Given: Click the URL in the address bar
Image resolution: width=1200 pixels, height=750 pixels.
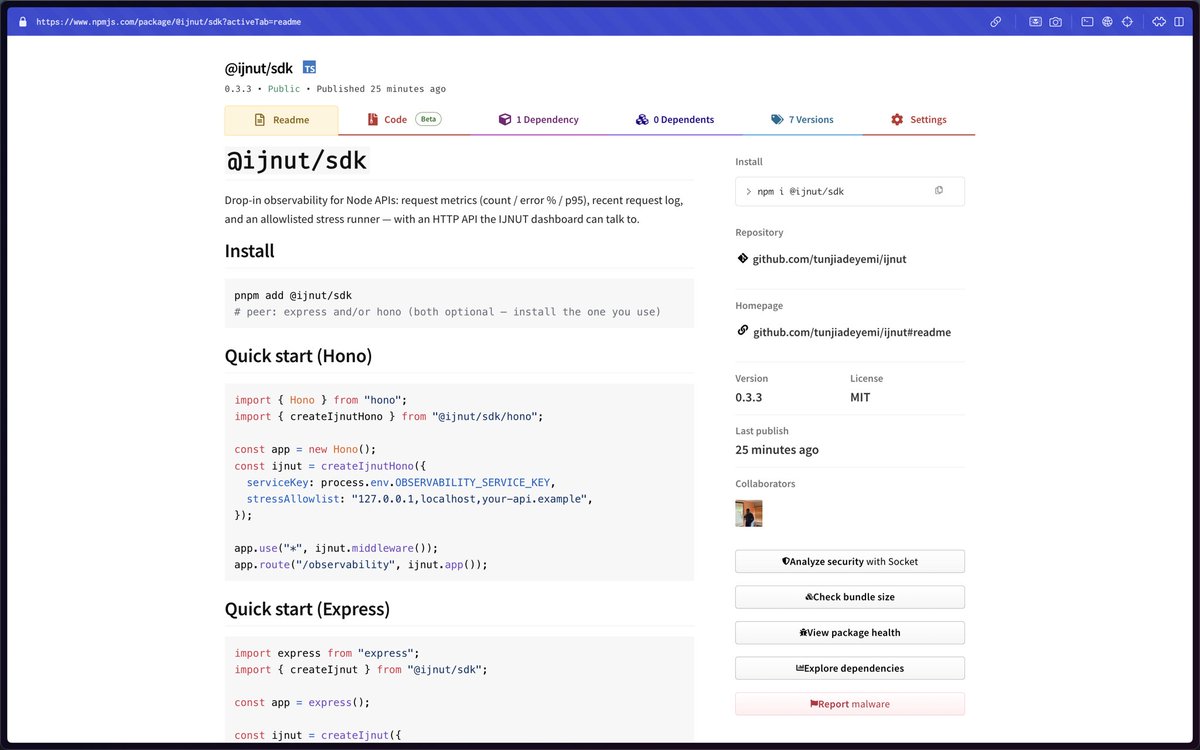Looking at the screenshot, I should pos(169,21).
